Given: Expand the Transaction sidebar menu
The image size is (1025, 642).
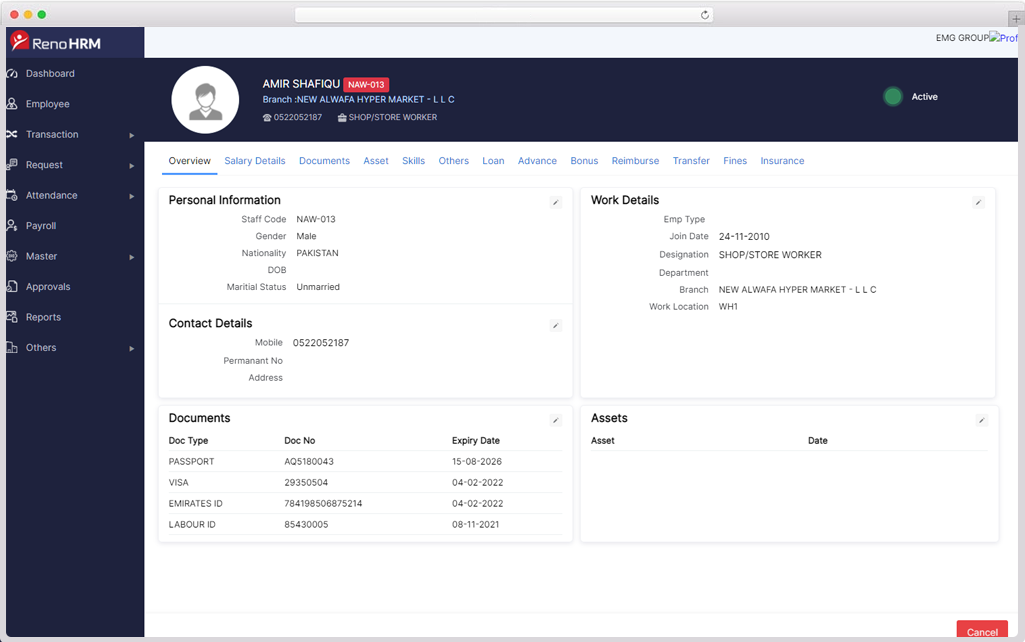Looking at the screenshot, I should tap(131, 135).
